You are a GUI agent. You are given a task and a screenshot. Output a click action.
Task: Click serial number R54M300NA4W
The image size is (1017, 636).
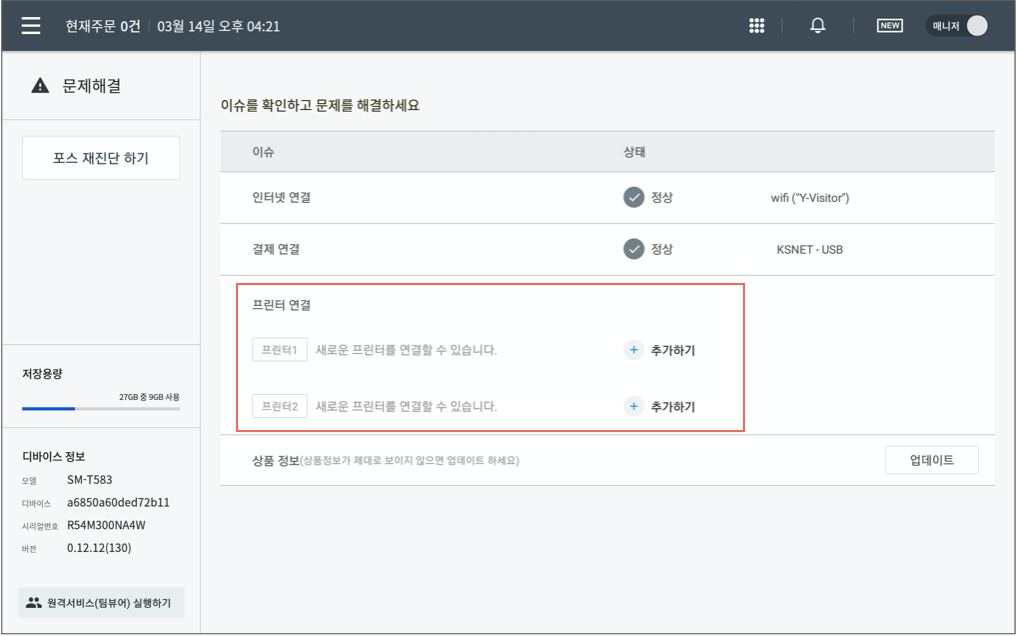coord(106,525)
